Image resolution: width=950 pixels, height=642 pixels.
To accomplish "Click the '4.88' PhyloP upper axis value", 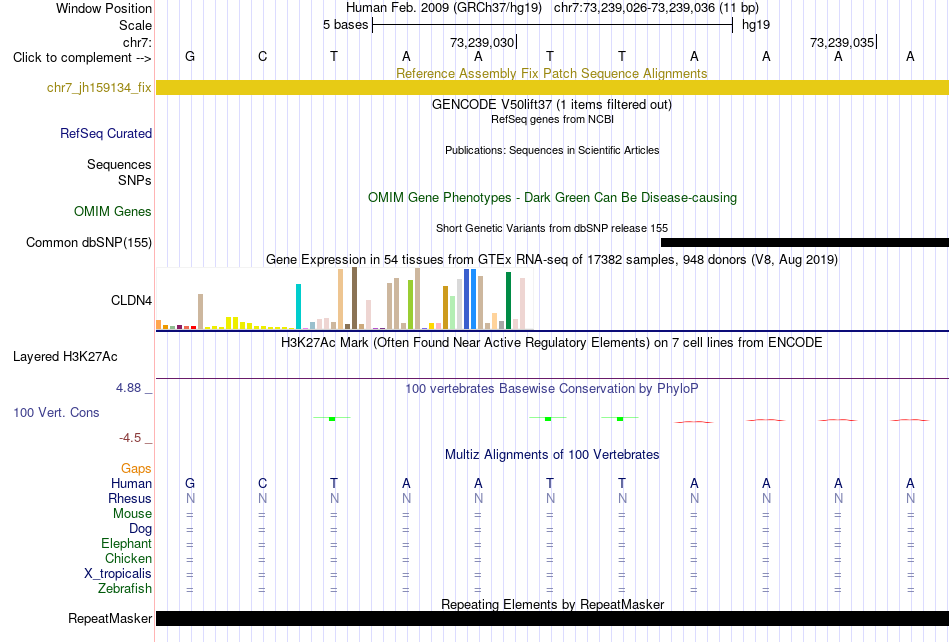I will 128,388.
